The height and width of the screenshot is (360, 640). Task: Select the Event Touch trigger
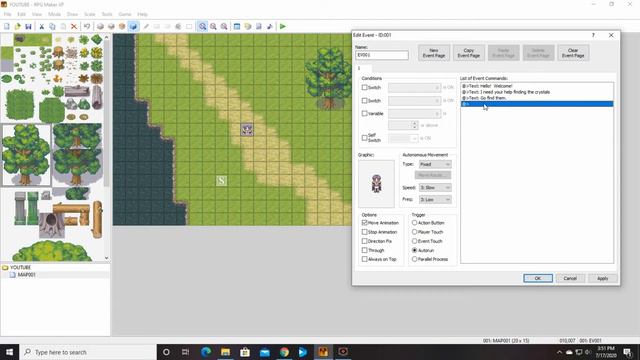[414, 241]
